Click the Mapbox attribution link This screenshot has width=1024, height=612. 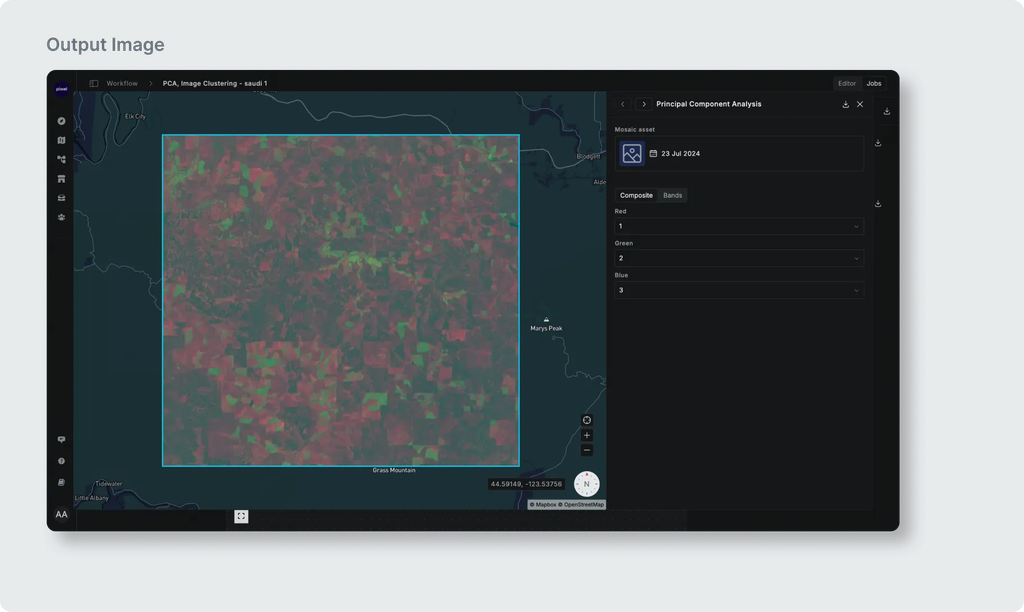pos(543,504)
